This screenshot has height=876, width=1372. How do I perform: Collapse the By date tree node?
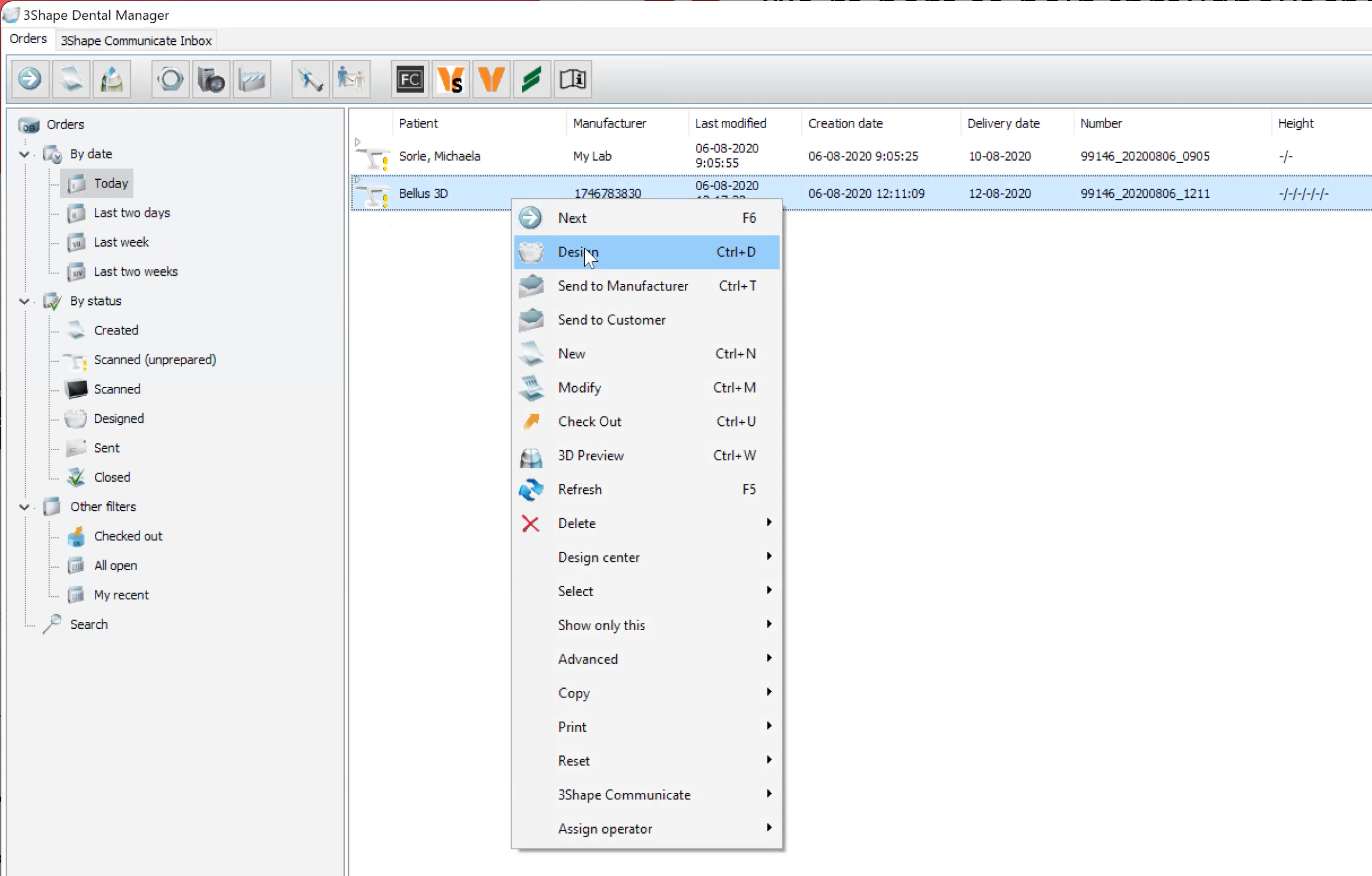click(24, 154)
